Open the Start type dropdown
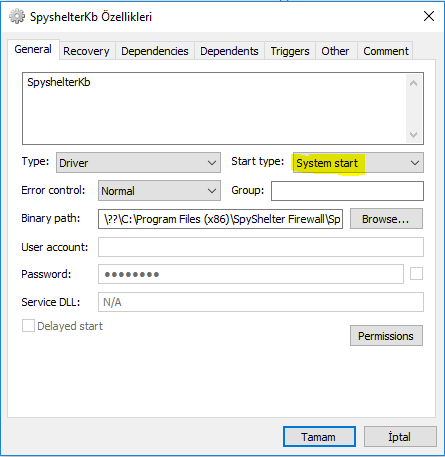Viewport: 445px width, 457px height. [x=358, y=163]
